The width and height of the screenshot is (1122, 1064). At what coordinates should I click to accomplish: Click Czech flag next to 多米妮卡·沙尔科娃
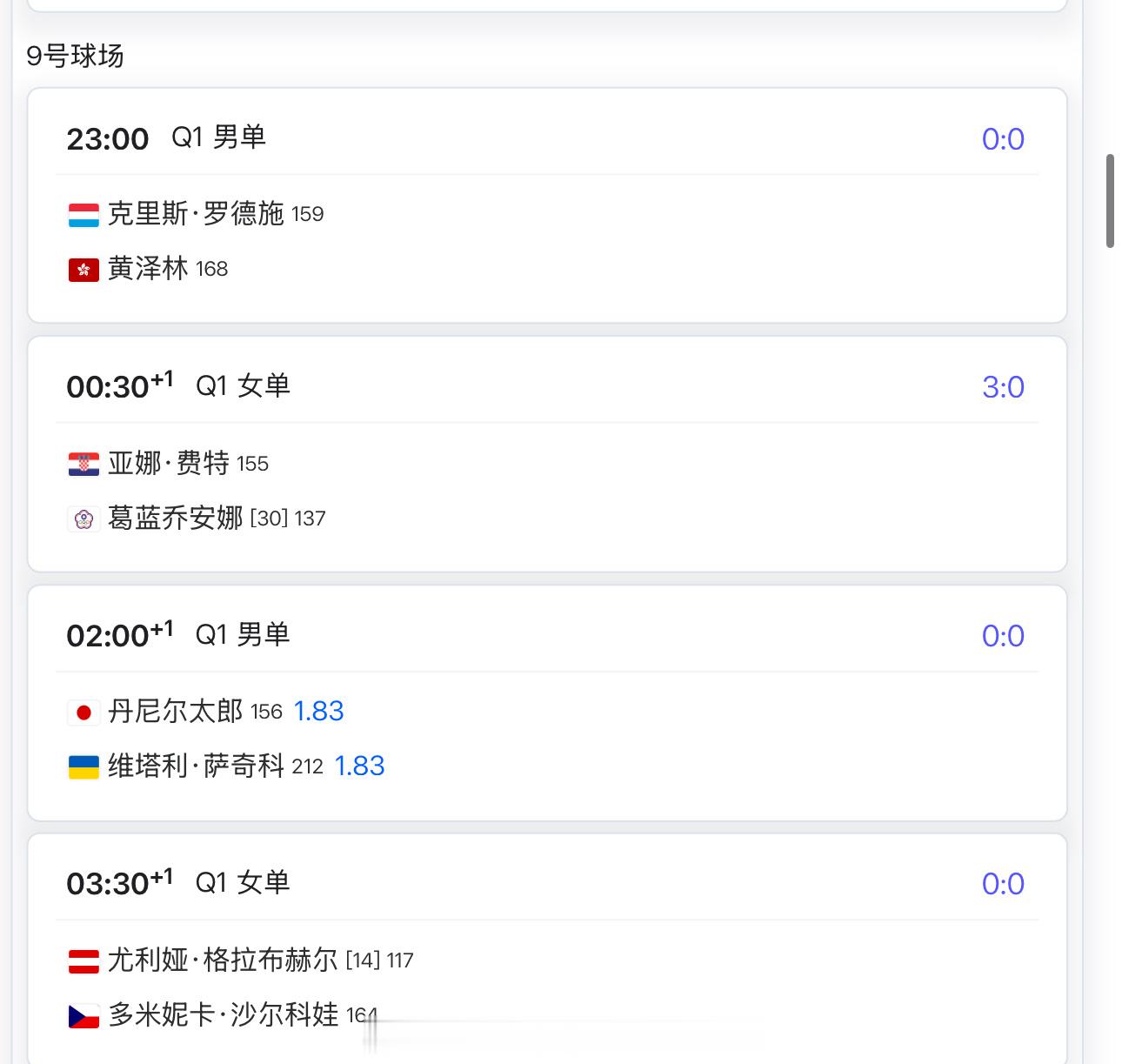click(x=83, y=1015)
